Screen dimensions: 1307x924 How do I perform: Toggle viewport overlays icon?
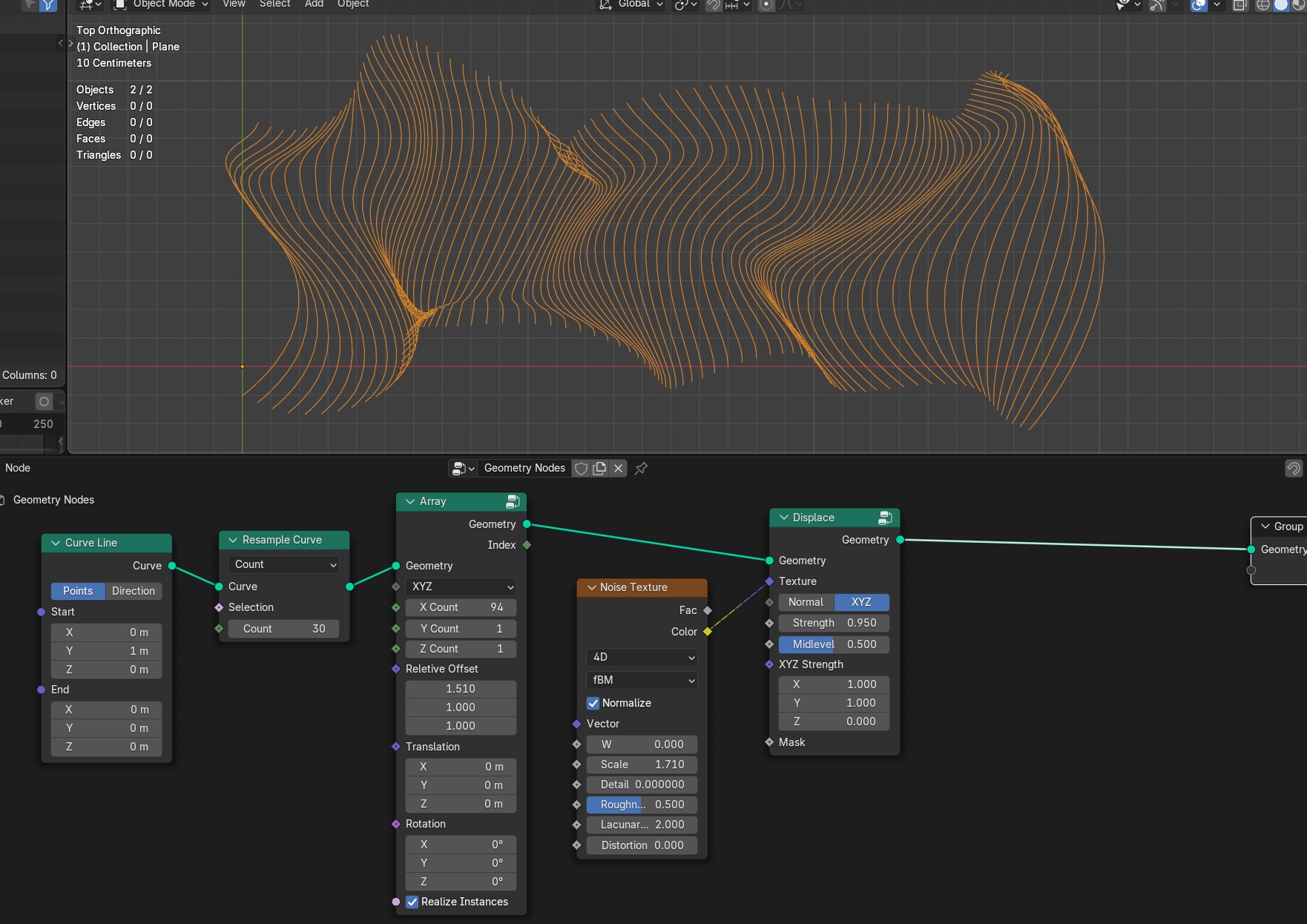pos(1199,4)
